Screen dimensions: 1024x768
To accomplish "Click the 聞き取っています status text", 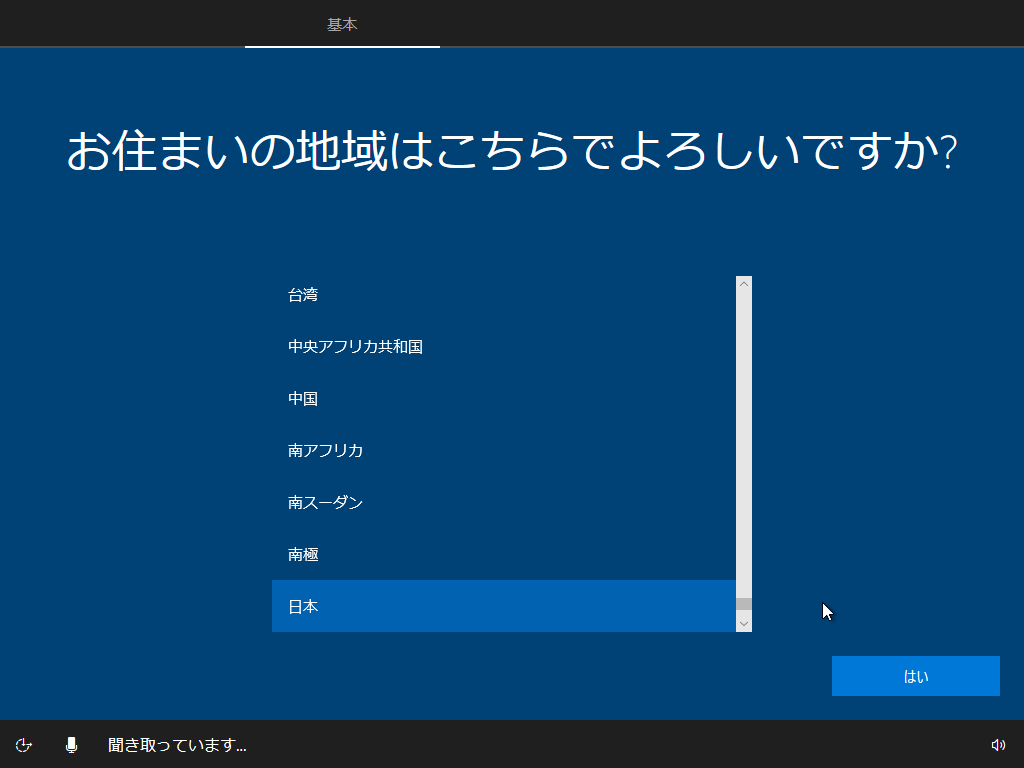I will click(x=176, y=744).
